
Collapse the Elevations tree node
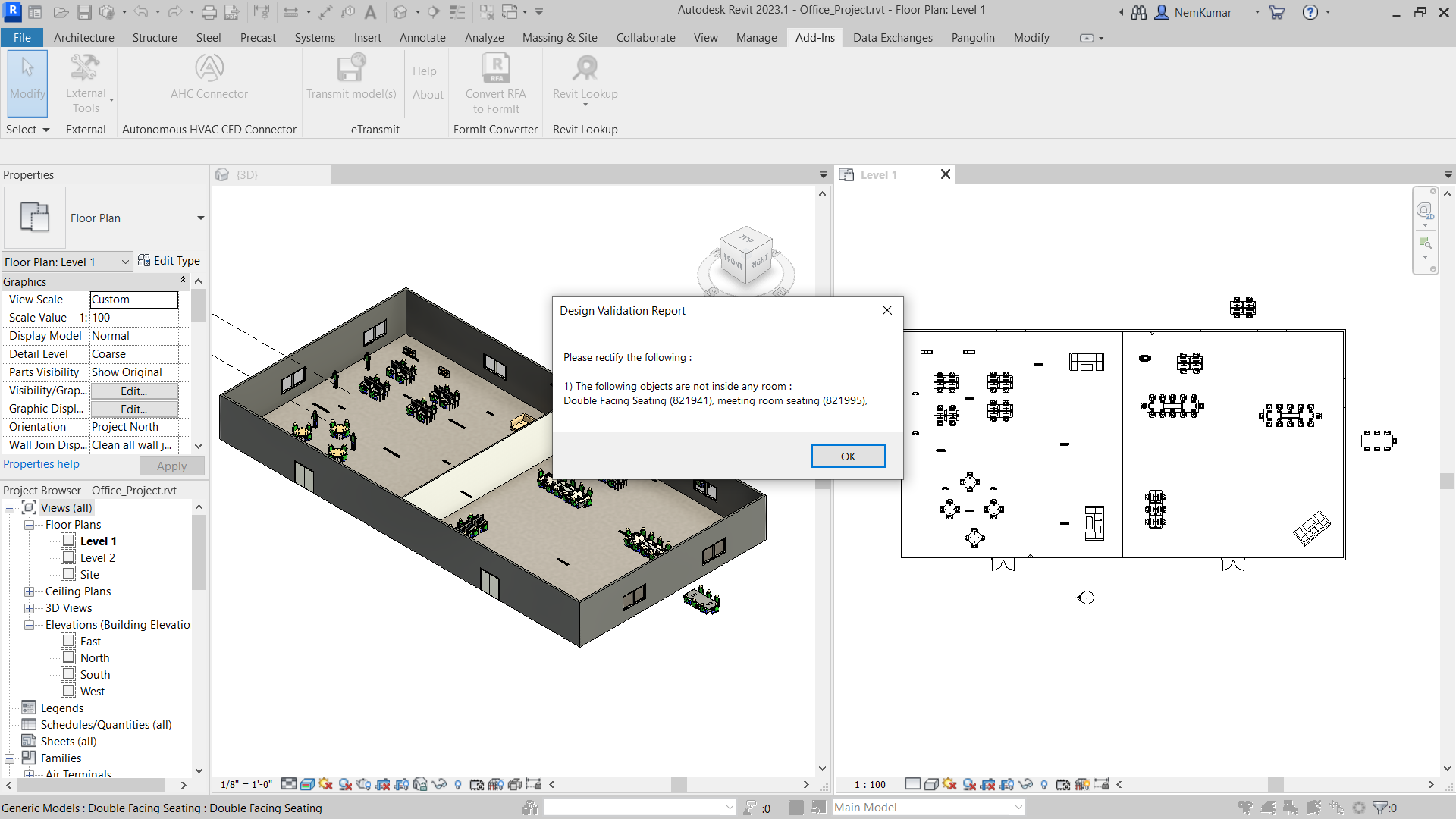click(x=29, y=625)
